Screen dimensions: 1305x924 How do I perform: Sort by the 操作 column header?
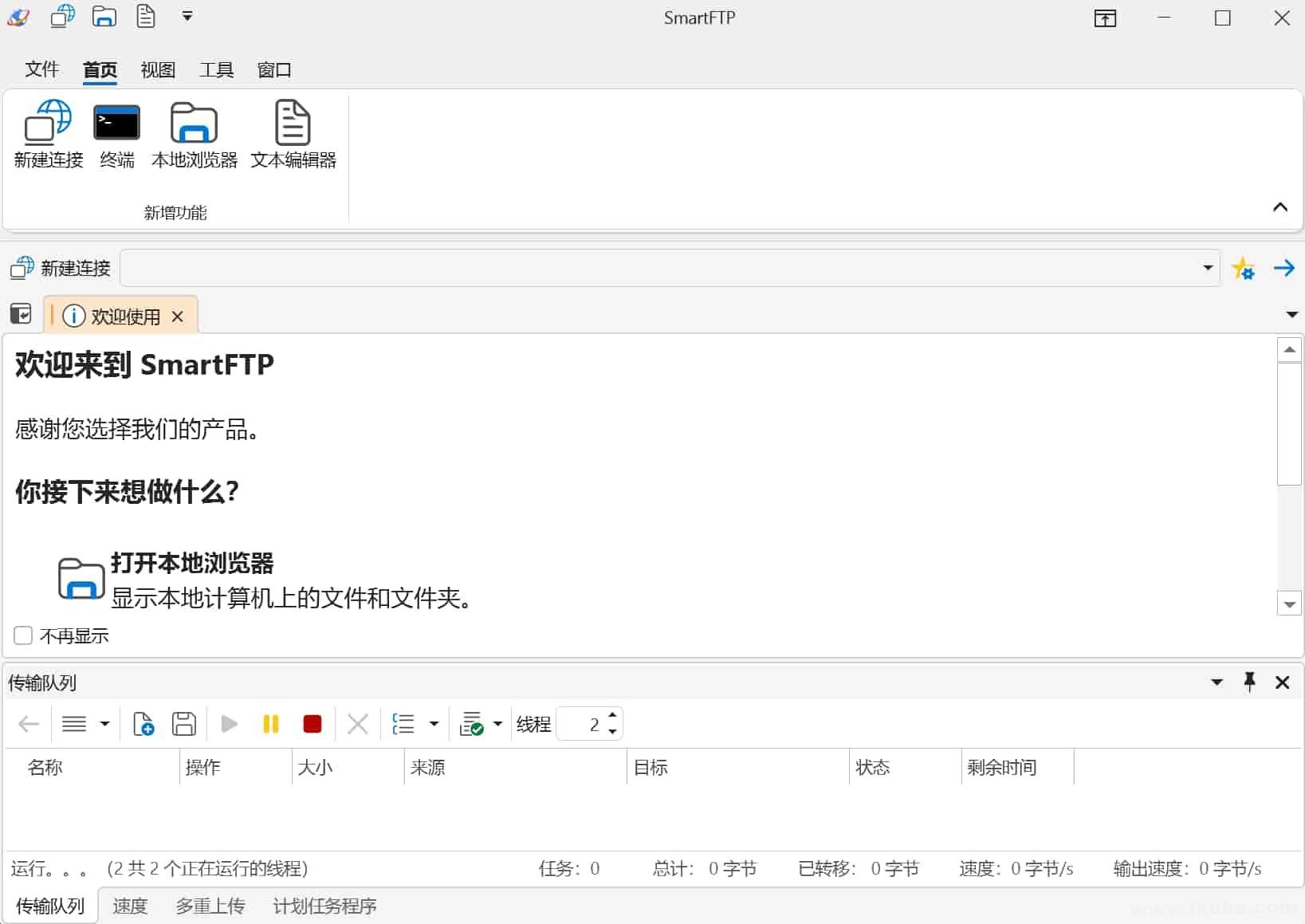(x=236, y=767)
